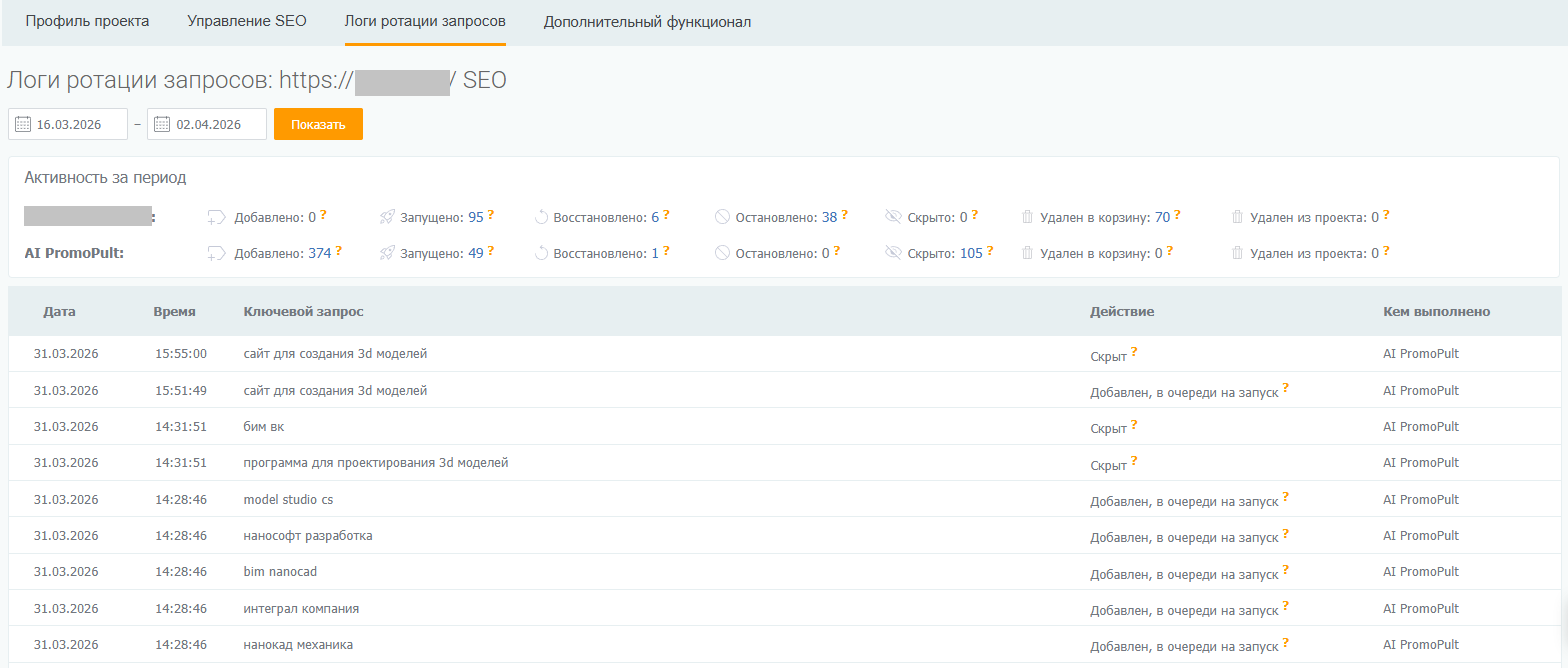Click help icon next to Удален в корзину: 70
Screen dimensions: 1568x668
click(x=1177, y=213)
